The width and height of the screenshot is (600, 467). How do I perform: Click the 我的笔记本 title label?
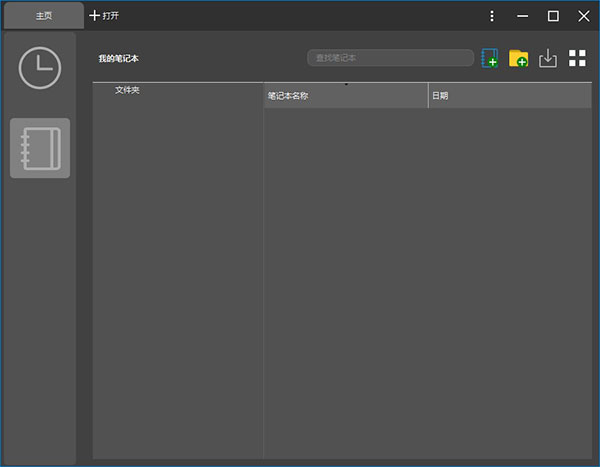tap(118, 59)
